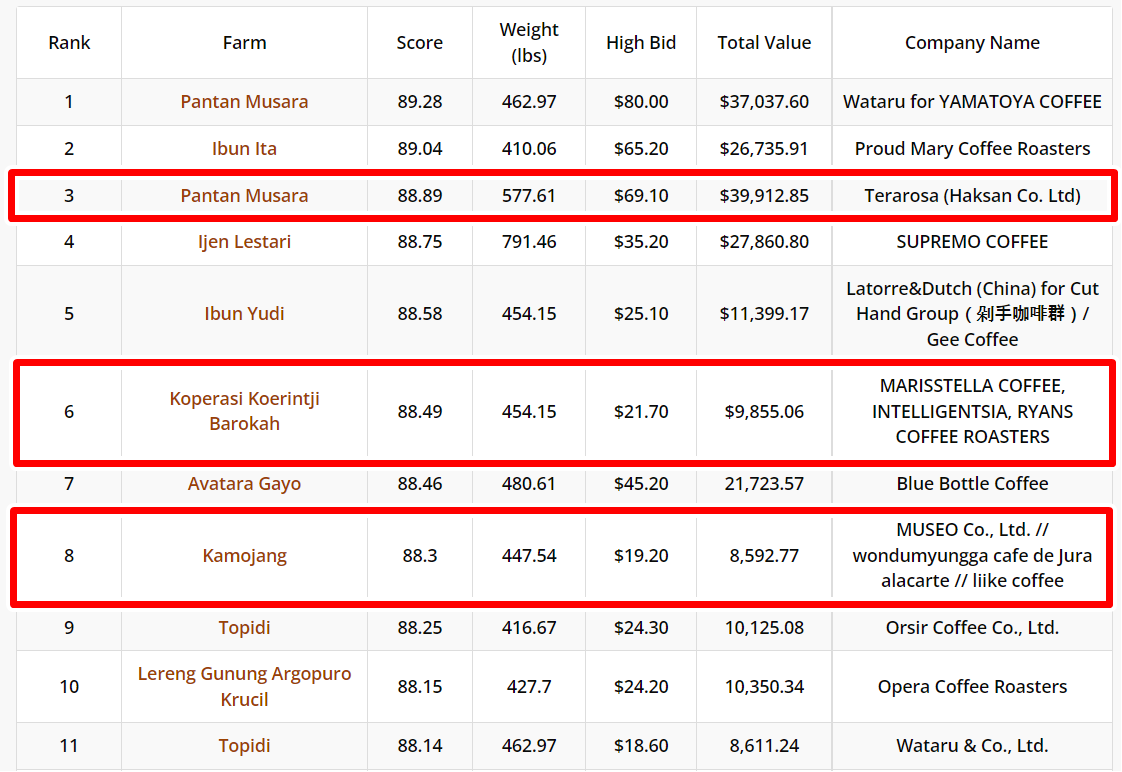Select company Terarosa (Haksan Co. Ltd)
The height and width of the screenshot is (772, 1122).
972,196
